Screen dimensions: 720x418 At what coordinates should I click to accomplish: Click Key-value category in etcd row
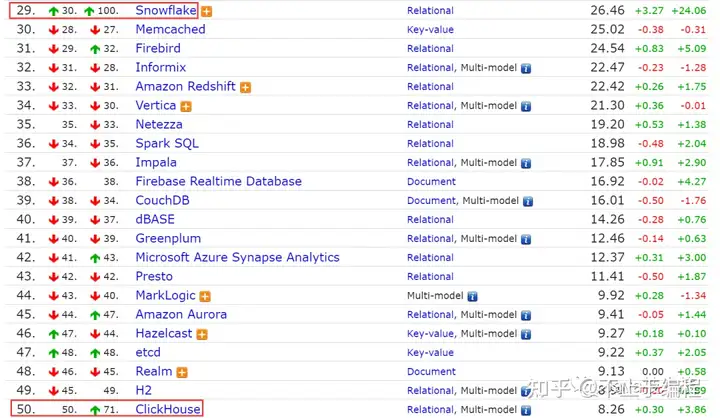point(430,353)
